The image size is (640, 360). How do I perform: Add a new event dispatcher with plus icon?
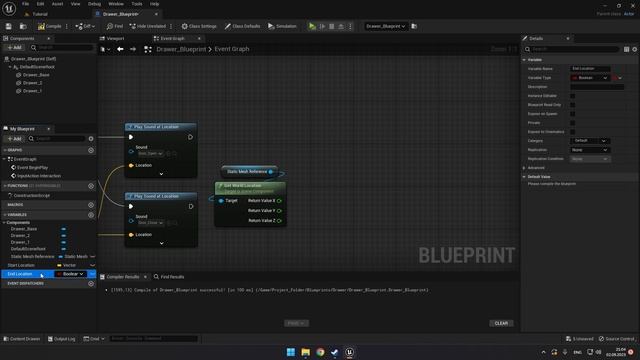click(x=91, y=283)
